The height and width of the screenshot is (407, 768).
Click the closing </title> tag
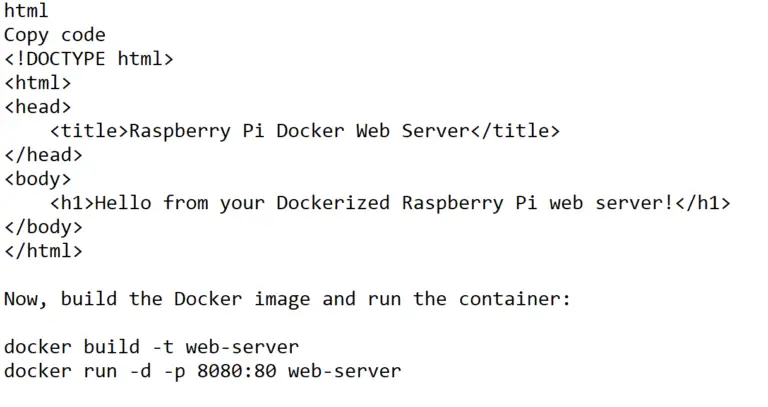tap(515, 131)
